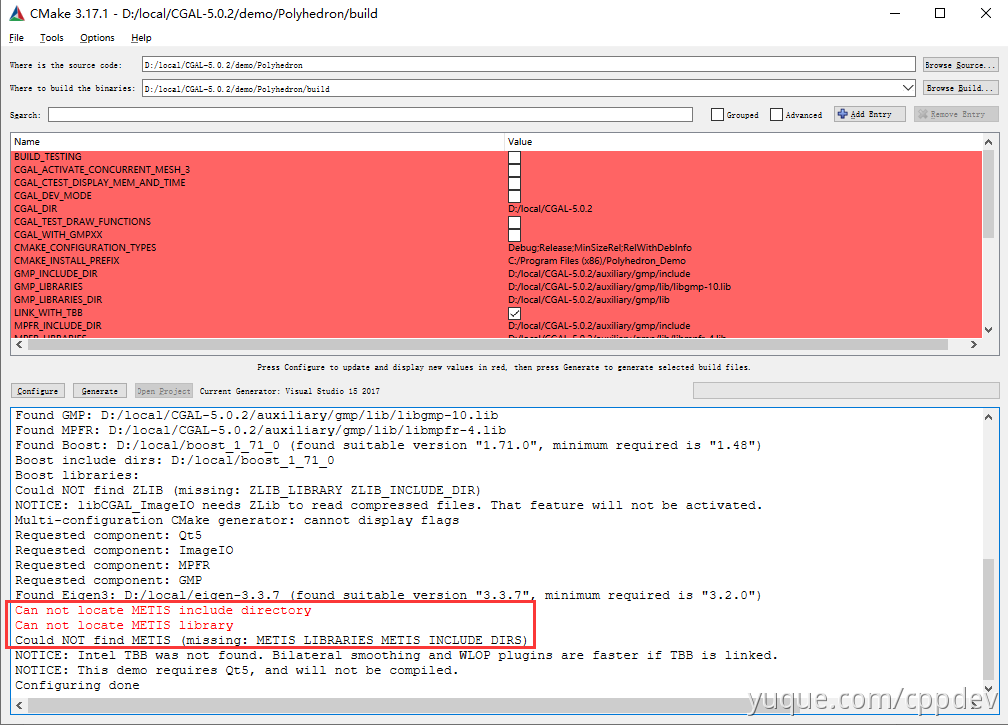Open the Tools menu
The height and width of the screenshot is (725, 1008).
tap(51, 38)
